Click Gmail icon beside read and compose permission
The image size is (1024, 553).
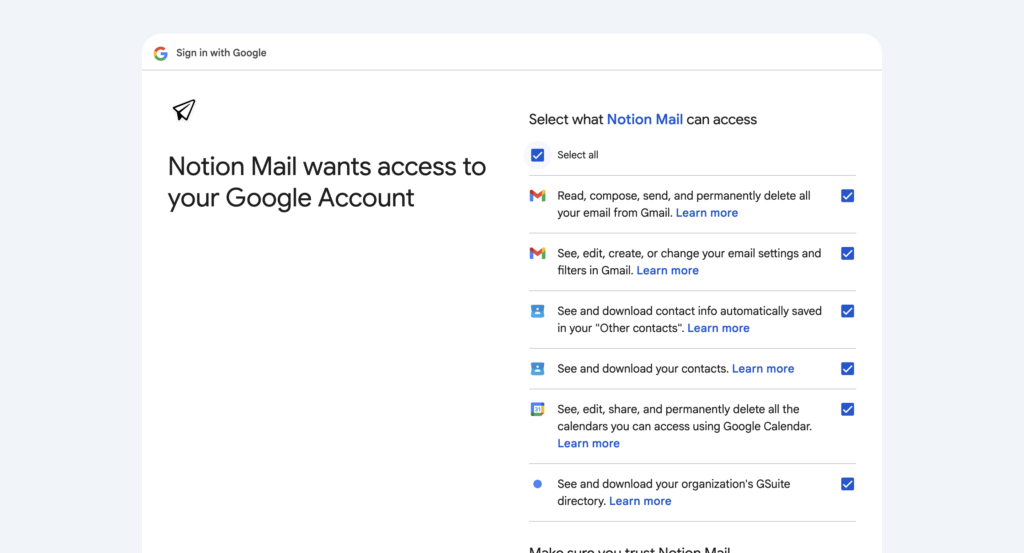[537, 196]
